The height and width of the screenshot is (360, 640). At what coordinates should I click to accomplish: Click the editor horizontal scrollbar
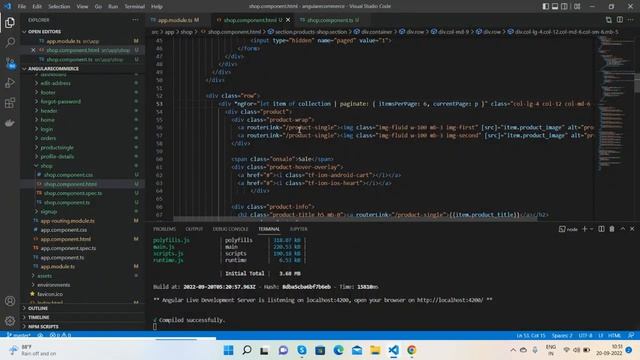(355, 219)
